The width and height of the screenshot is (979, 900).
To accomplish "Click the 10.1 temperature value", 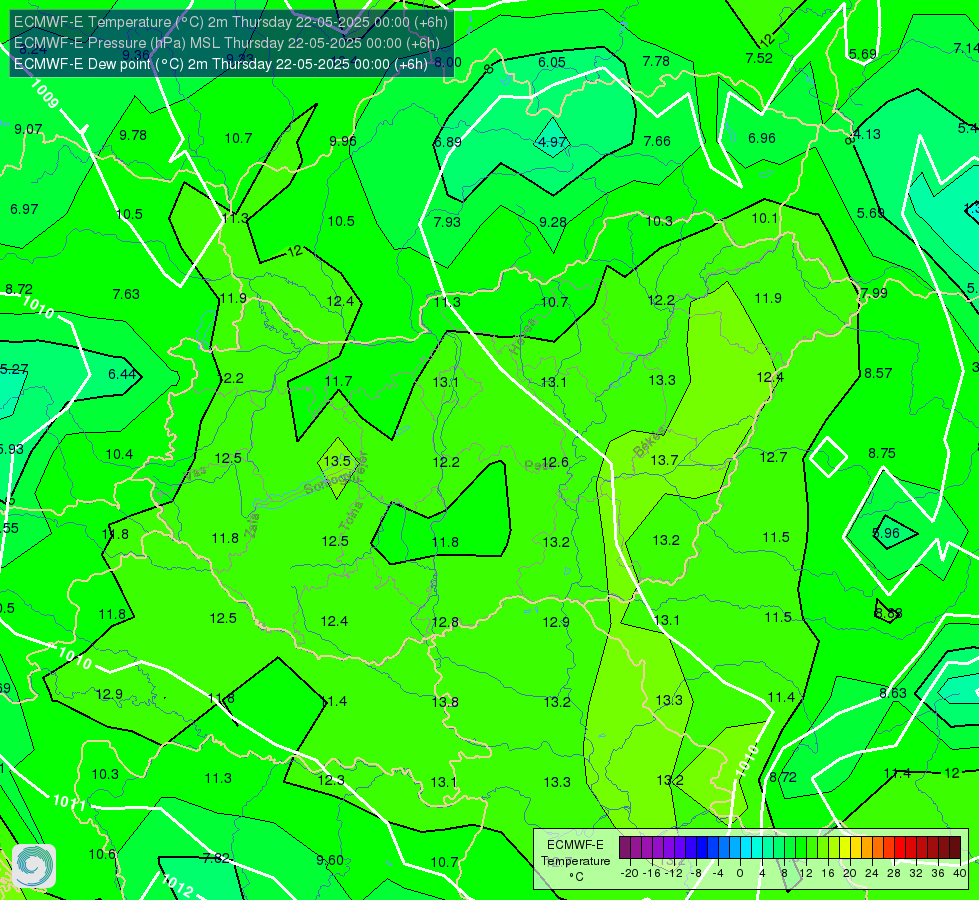I will pyautogui.click(x=764, y=218).
